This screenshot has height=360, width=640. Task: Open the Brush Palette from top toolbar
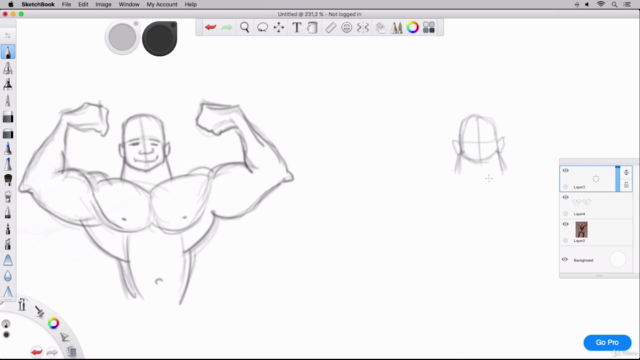coord(396,27)
